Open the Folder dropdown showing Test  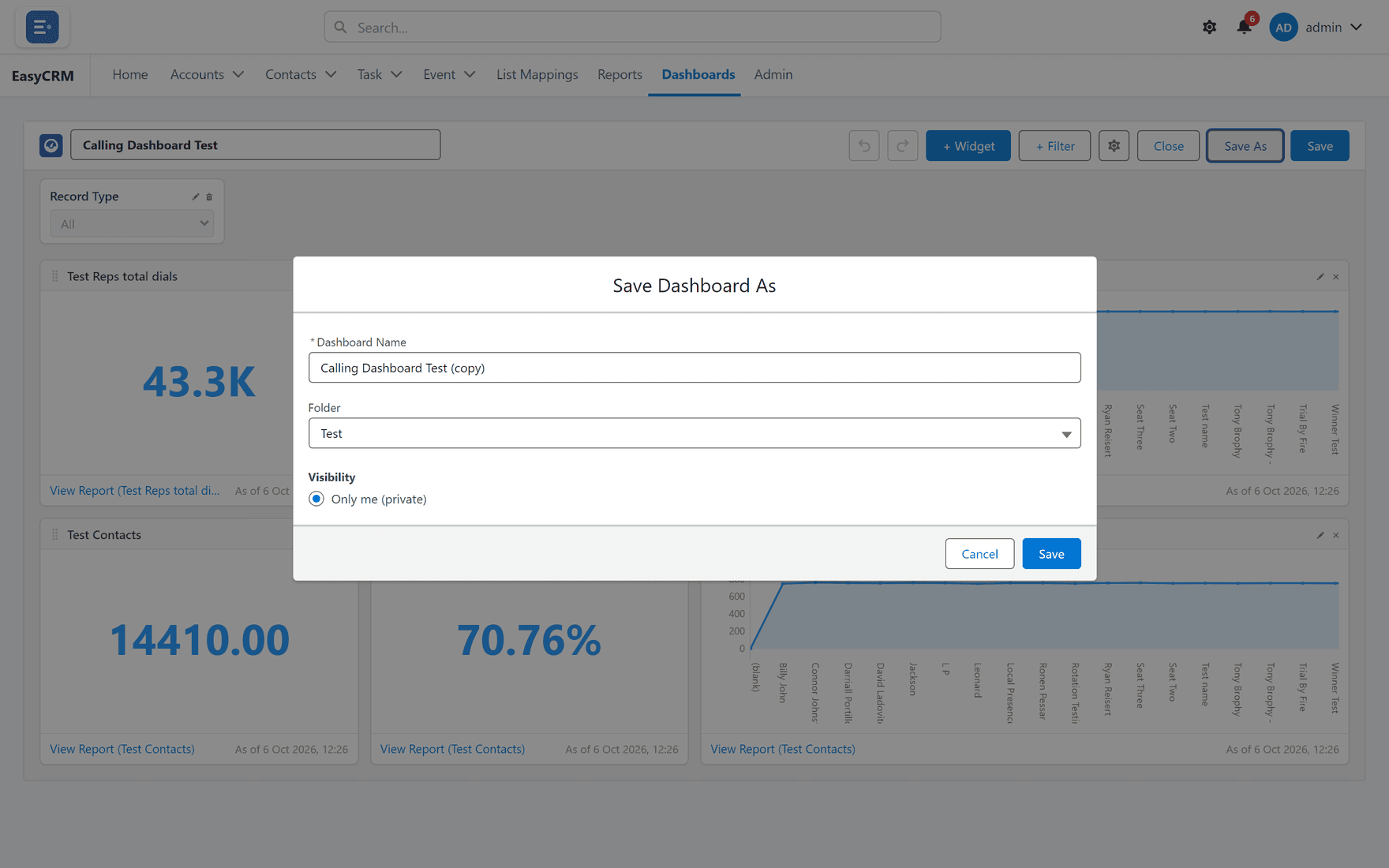694,433
